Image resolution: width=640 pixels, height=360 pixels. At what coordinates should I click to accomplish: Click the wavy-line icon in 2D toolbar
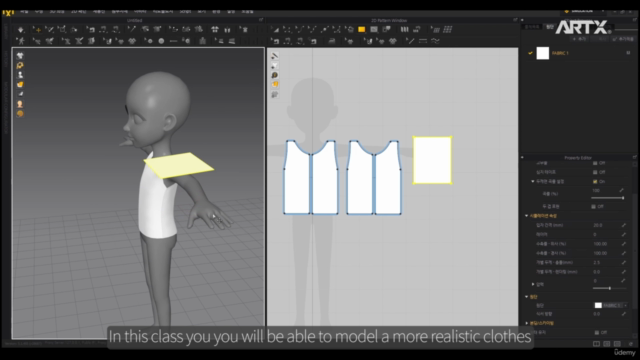436,41
